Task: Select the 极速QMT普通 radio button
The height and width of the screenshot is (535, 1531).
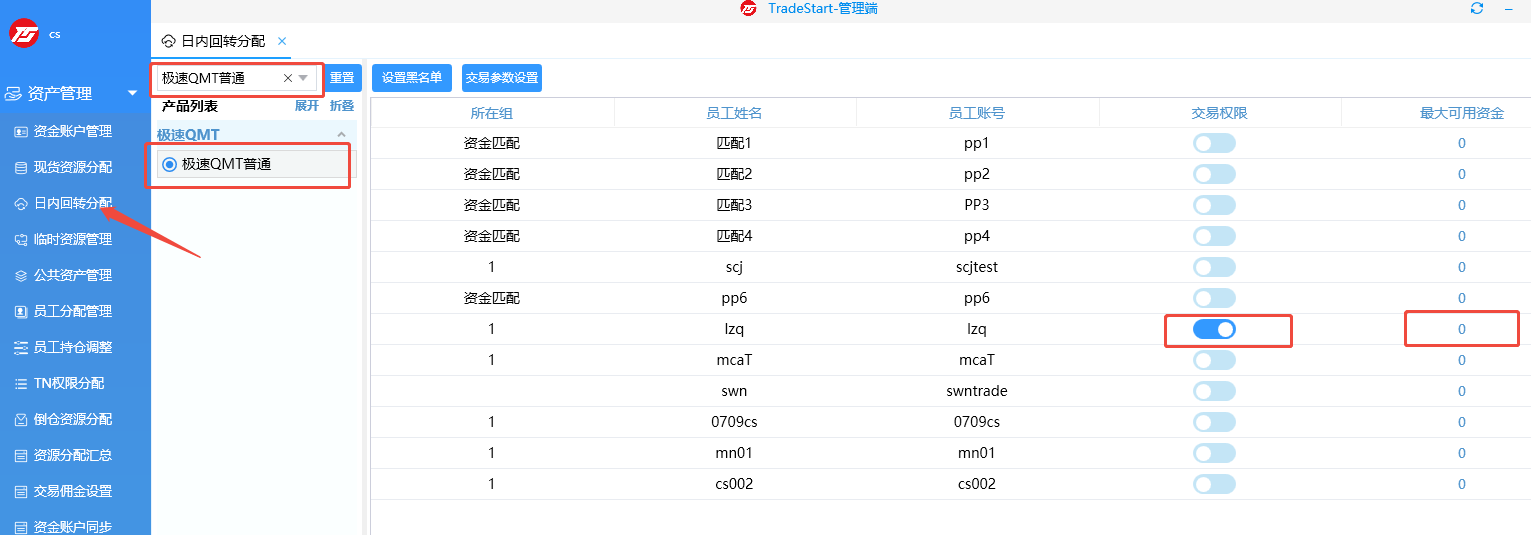Action: (169, 164)
